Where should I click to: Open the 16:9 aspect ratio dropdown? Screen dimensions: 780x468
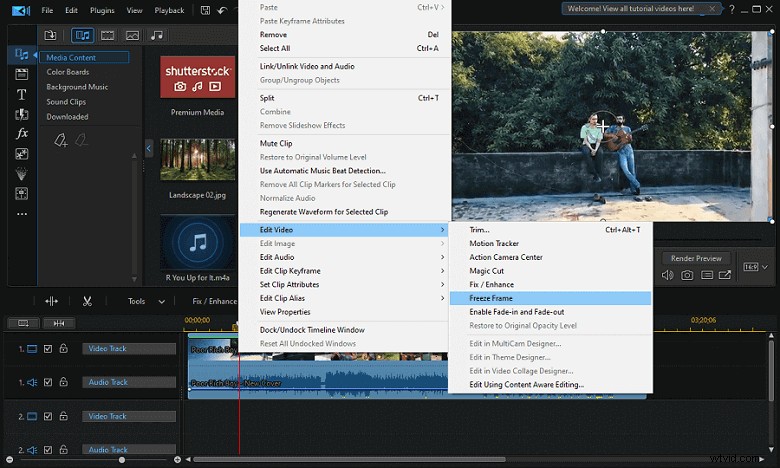pyautogui.click(x=755, y=267)
